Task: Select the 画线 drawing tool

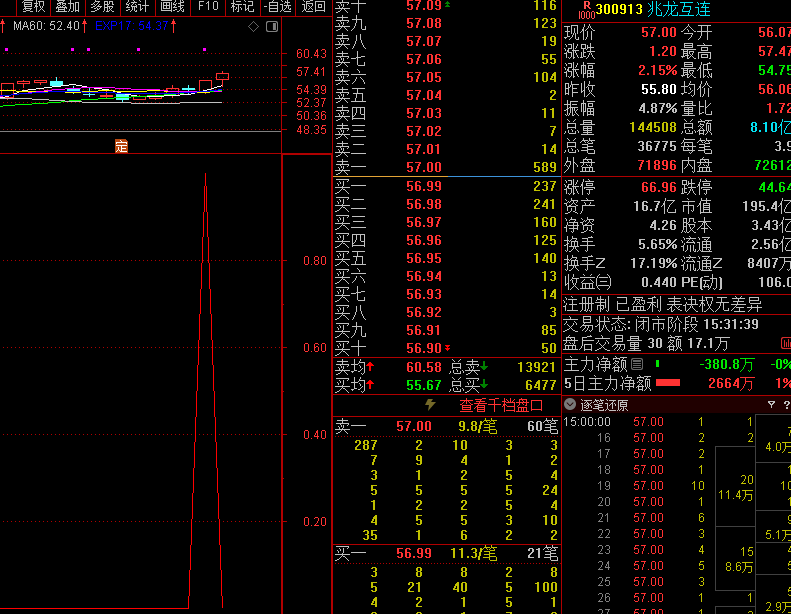Action: [173, 7]
